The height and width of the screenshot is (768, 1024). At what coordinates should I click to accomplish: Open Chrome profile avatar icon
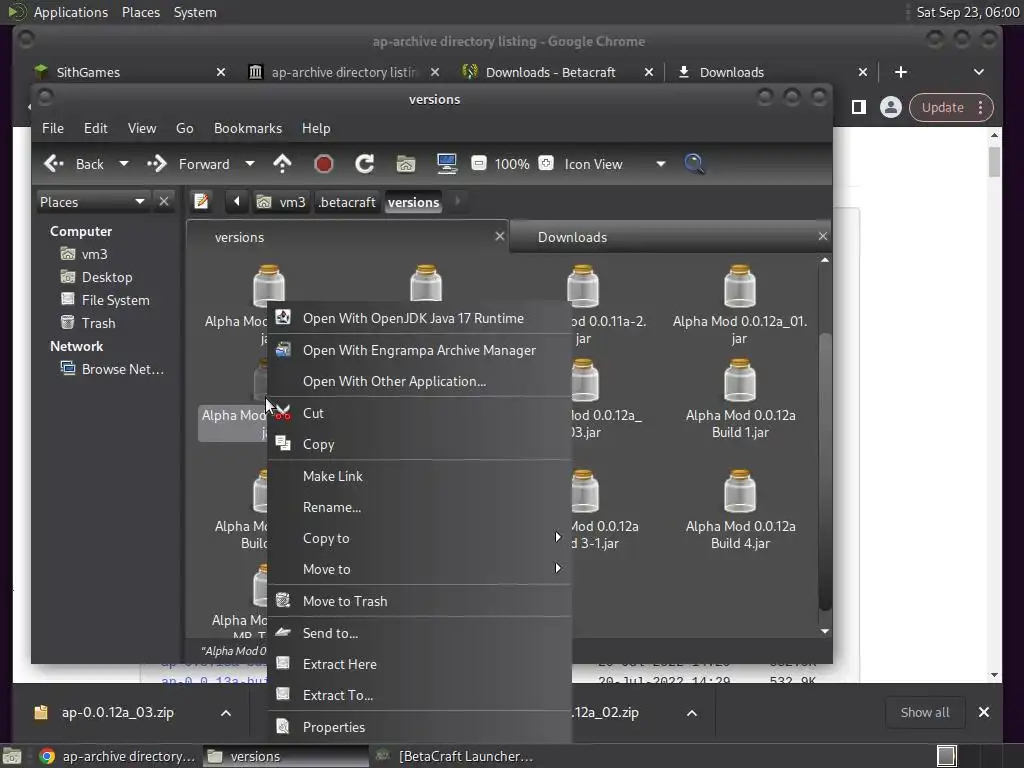click(890, 107)
